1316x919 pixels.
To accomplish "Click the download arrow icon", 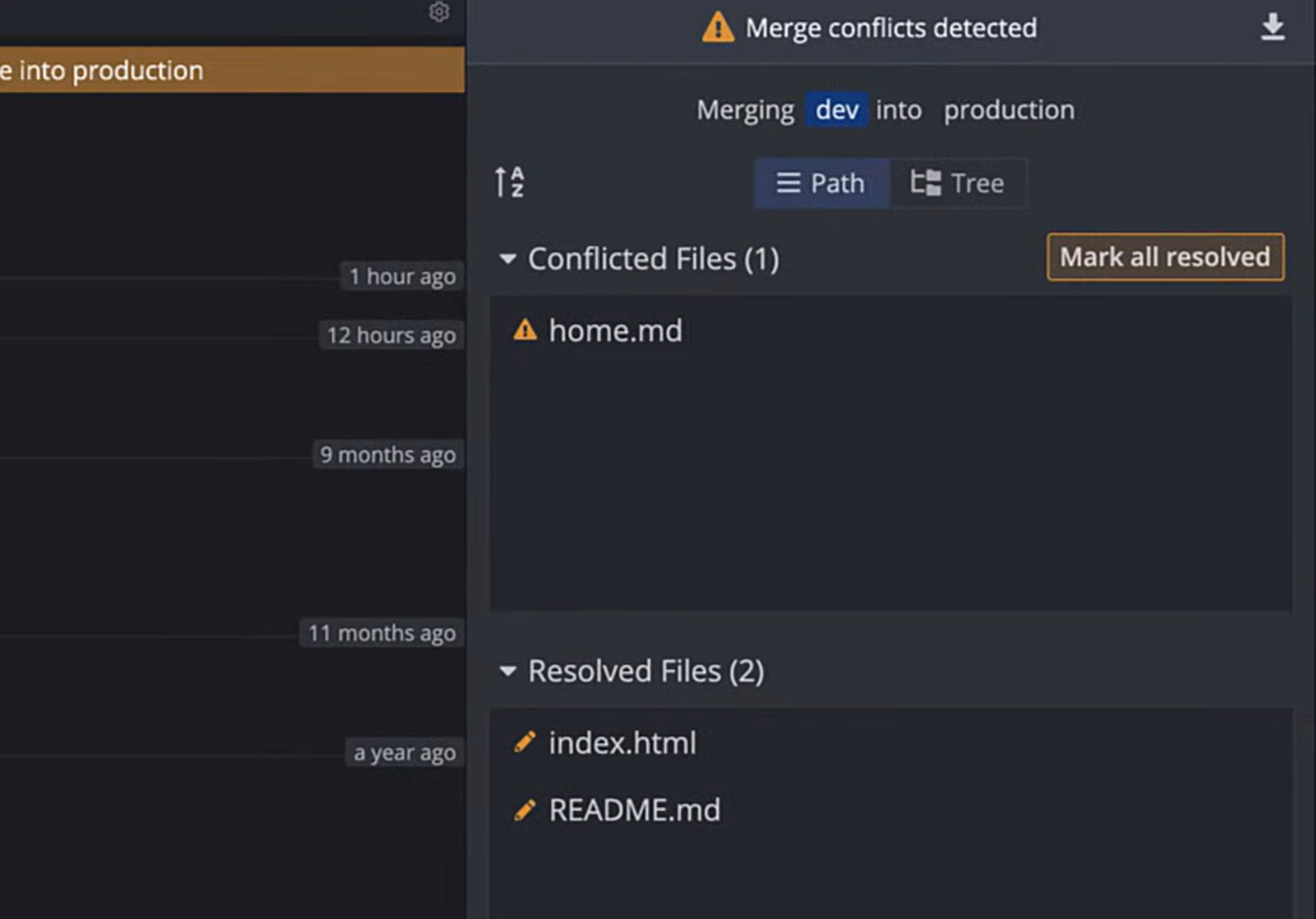I will pos(1272,27).
